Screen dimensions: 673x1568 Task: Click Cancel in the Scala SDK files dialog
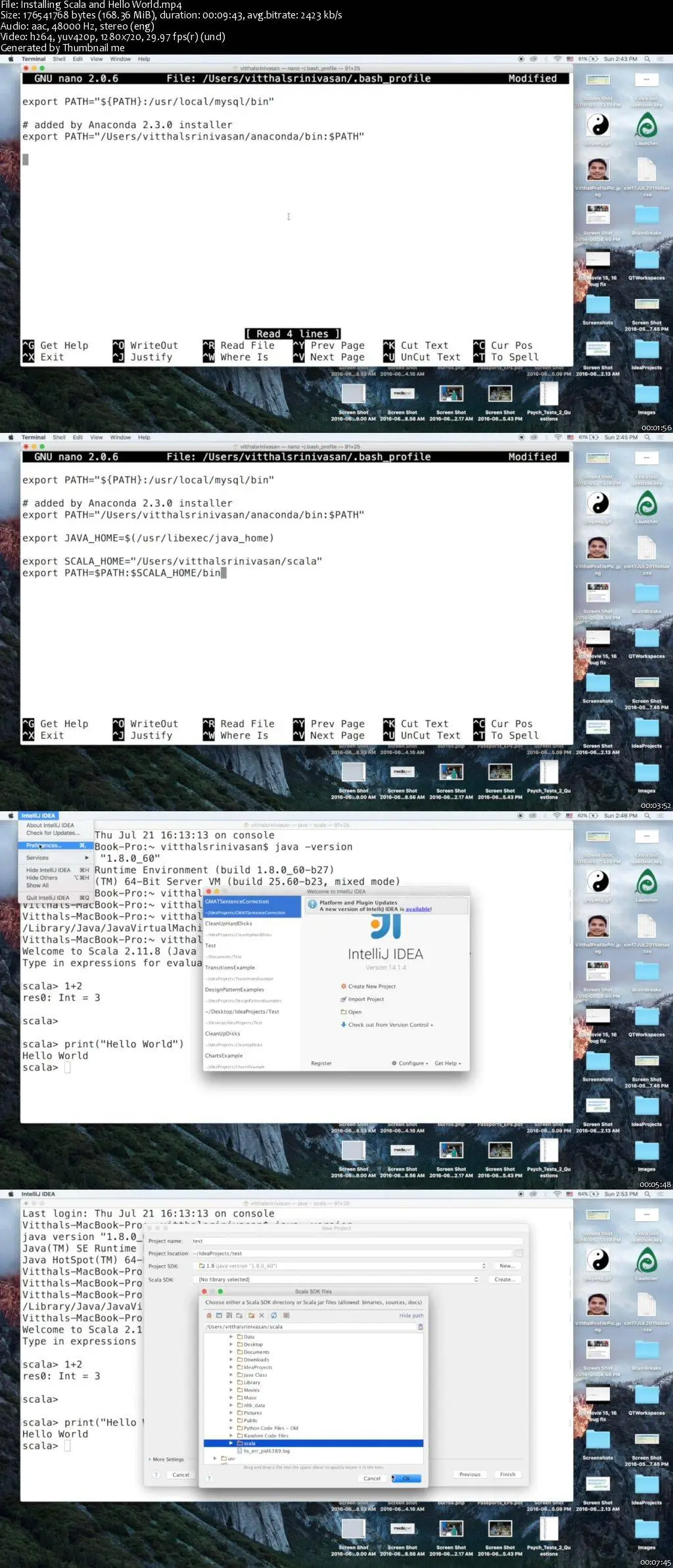point(372,1479)
